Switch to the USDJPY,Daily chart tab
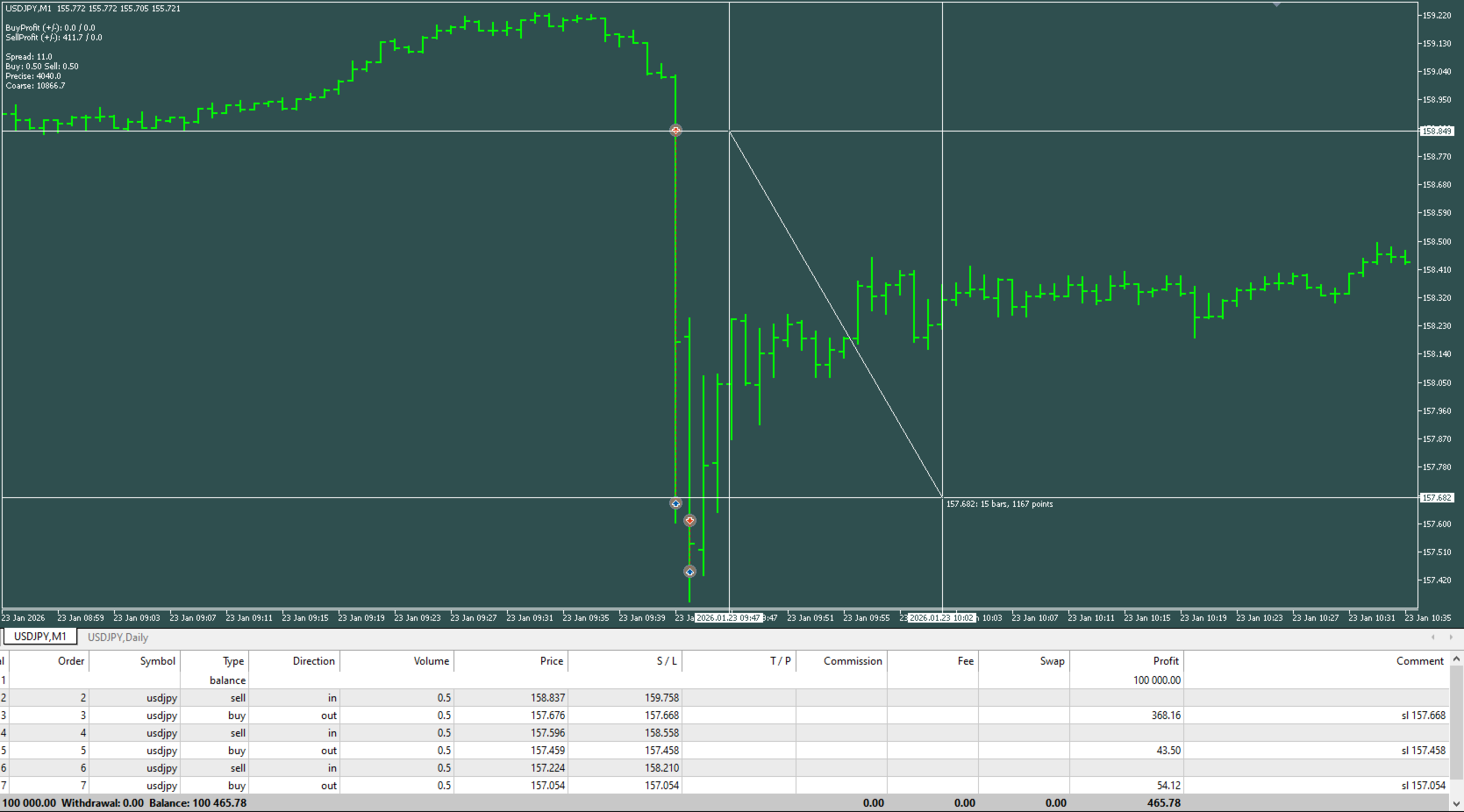The image size is (1464, 812). (x=118, y=637)
